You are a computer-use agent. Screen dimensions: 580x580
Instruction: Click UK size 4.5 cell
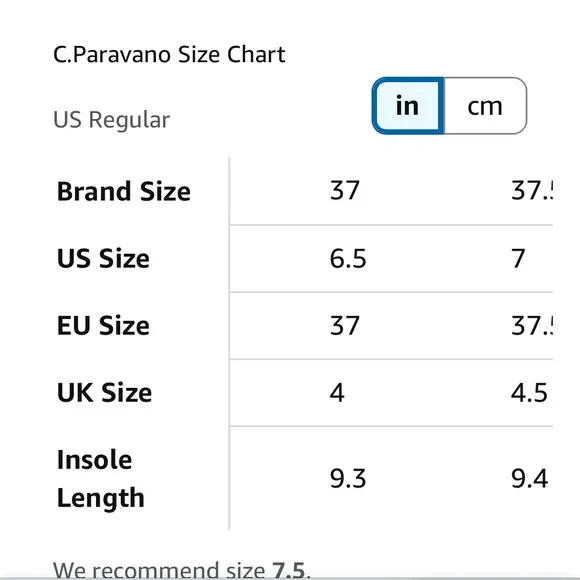[529, 392]
